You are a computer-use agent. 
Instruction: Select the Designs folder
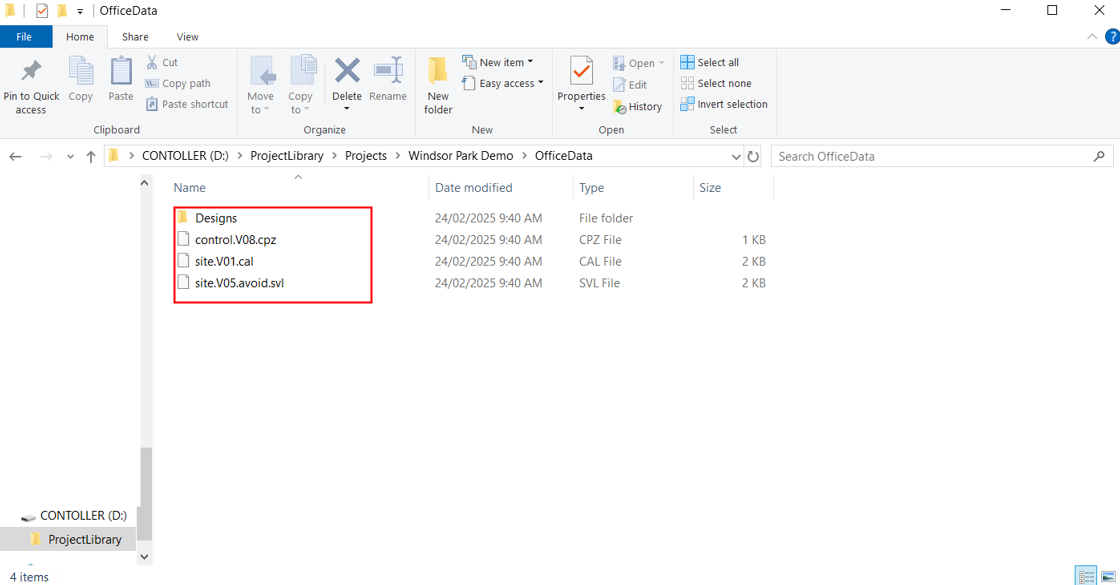[x=216, y=218]
